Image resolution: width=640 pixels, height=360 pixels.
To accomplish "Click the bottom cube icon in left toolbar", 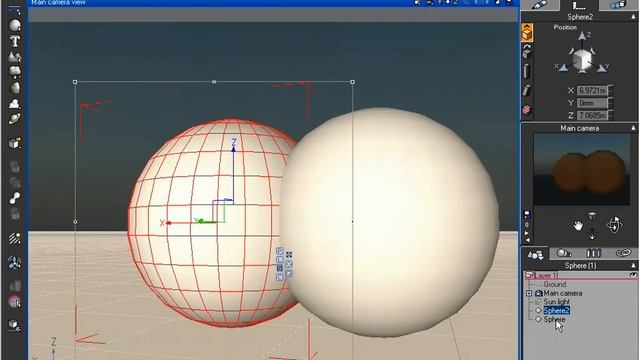I will click(x=15, y=324).
